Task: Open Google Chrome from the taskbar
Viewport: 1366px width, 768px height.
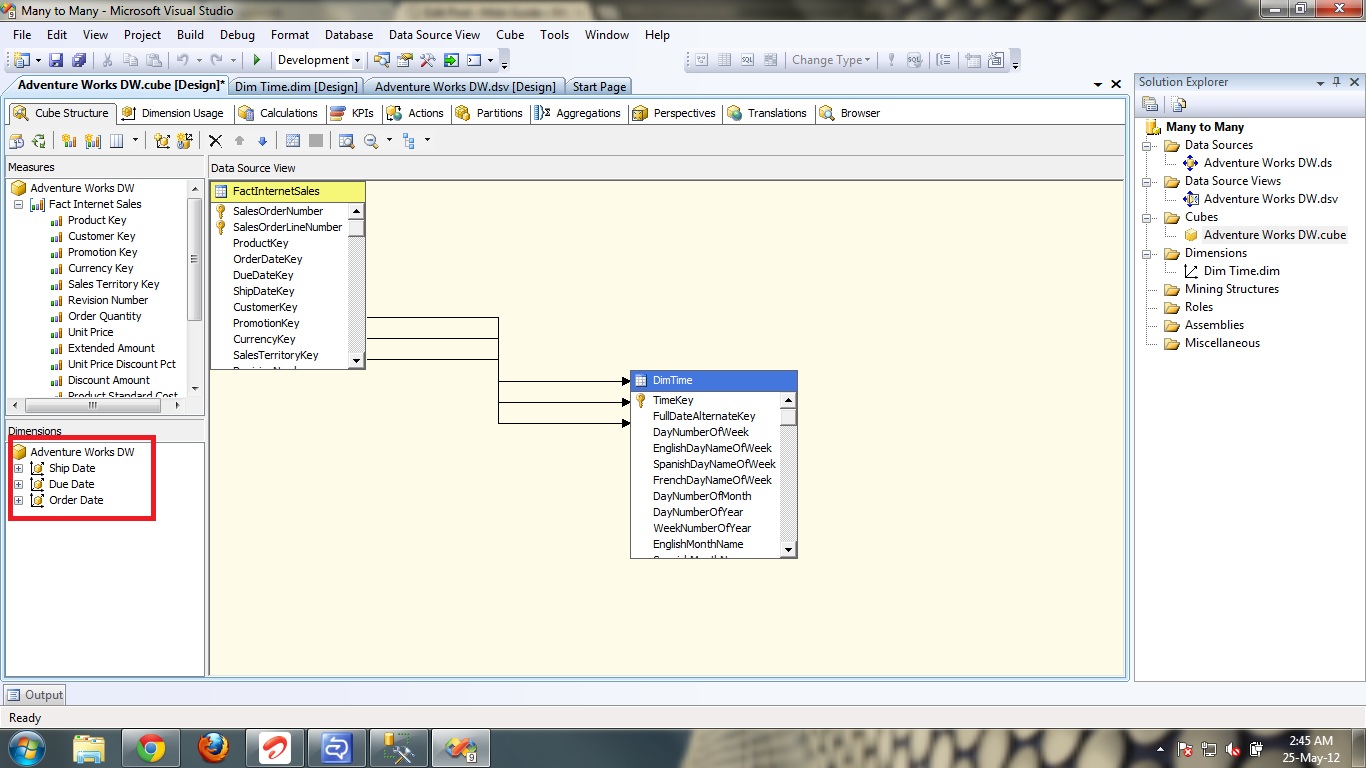Action: (x=151, y=747)
